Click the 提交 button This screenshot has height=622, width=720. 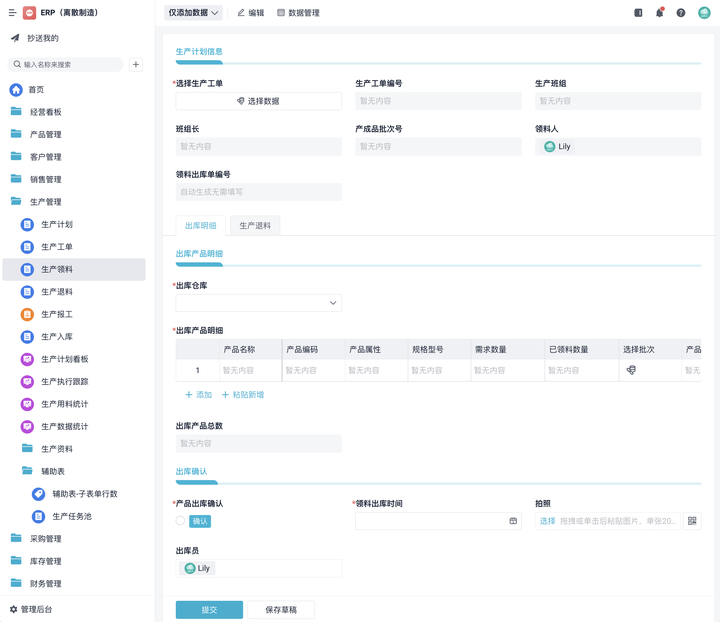[x=209, y=609]
